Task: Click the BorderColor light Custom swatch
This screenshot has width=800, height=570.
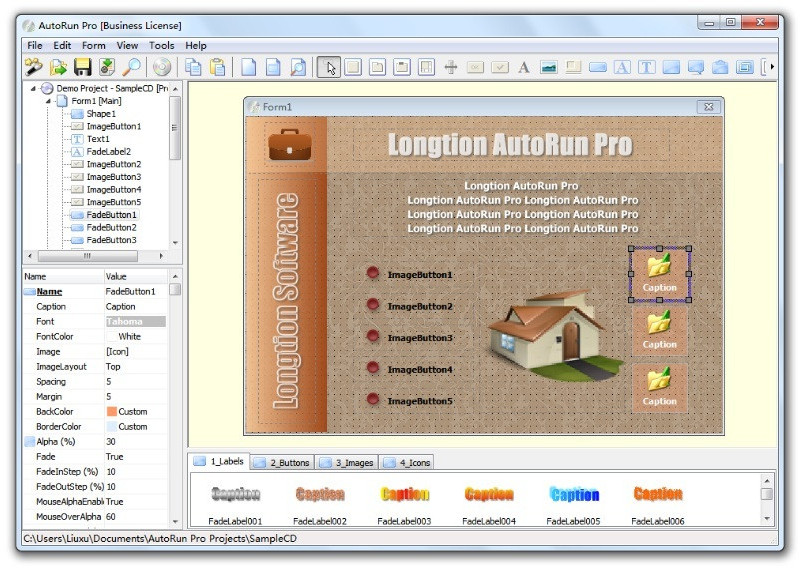Action: pyautogui.click(x=112, y=427)
